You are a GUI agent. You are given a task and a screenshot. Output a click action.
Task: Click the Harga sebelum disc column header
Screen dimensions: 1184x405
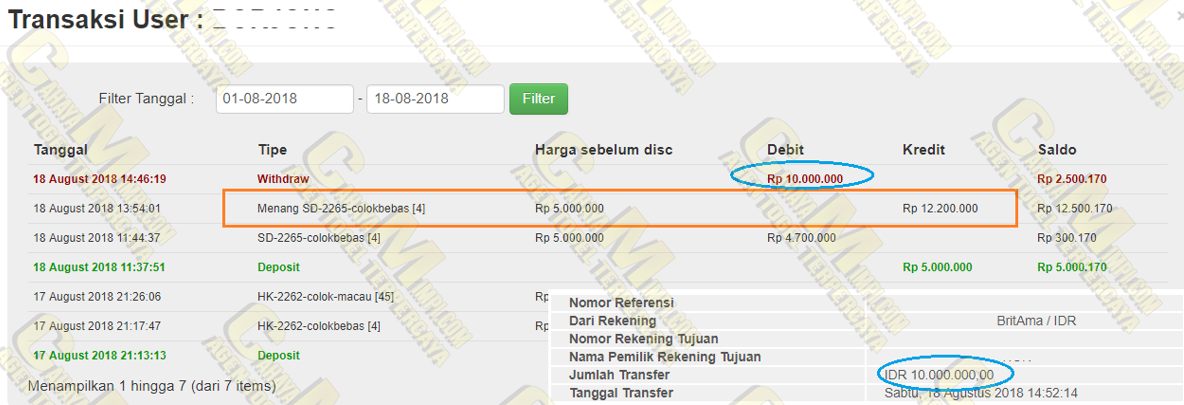point(603,150)
